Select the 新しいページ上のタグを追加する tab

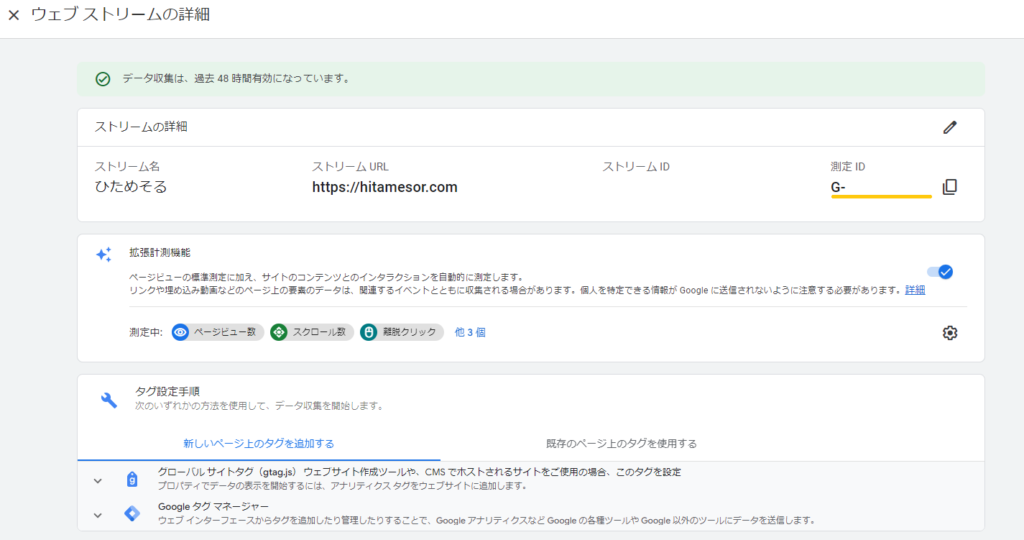pyautogui.click(x=258, y=443)
